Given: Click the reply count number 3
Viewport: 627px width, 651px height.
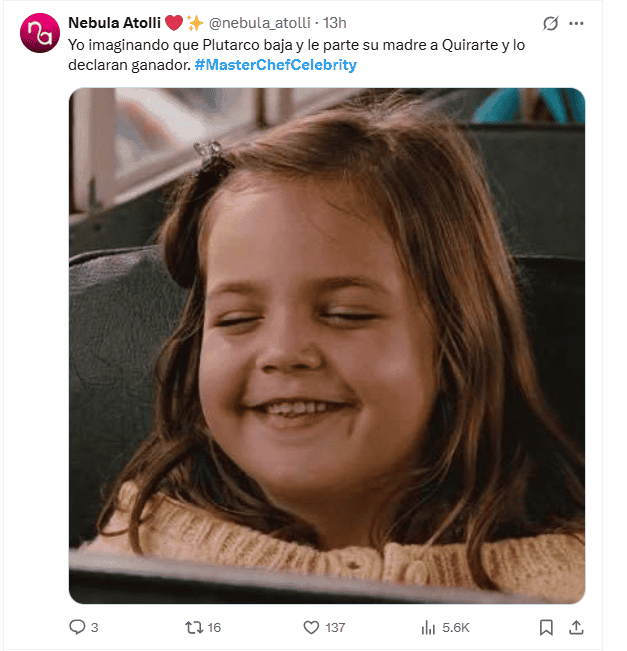Looking at the screenshot, I should (94, 627).
